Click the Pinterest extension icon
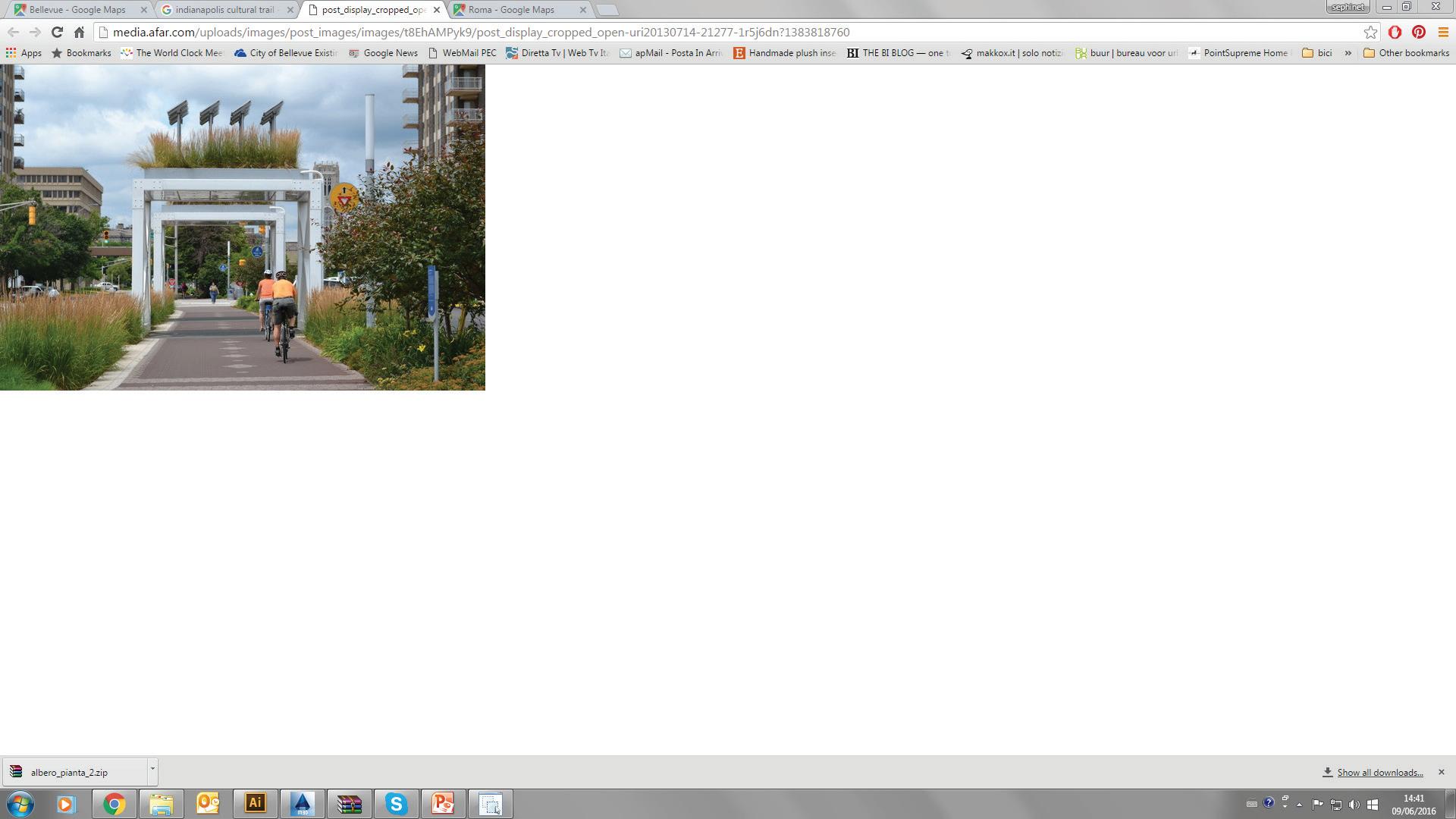The height and width of the screenshot is (819, 1456). [x=1419, y=32]
